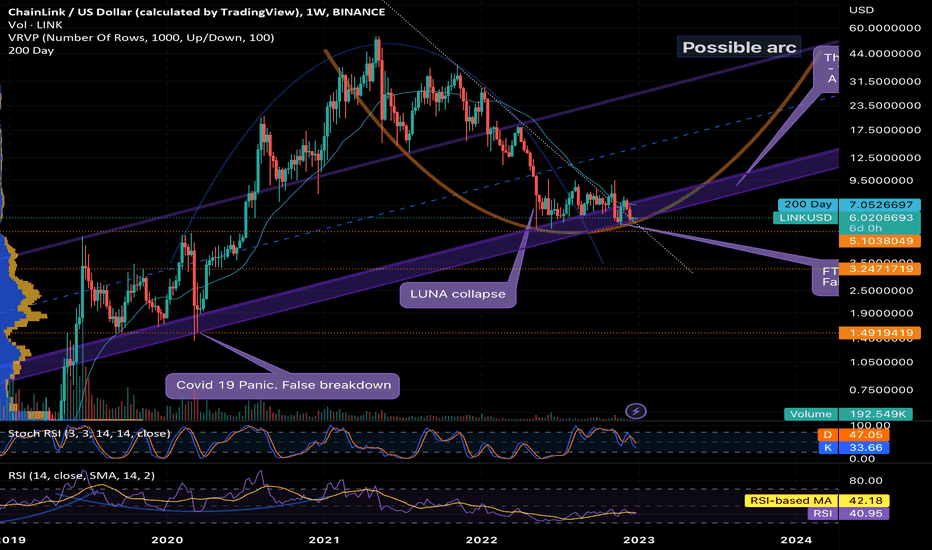Viewport: 932px width, 550px height.
Task: Select the Covid 19 Panic callout
Action: click(283, 385)
